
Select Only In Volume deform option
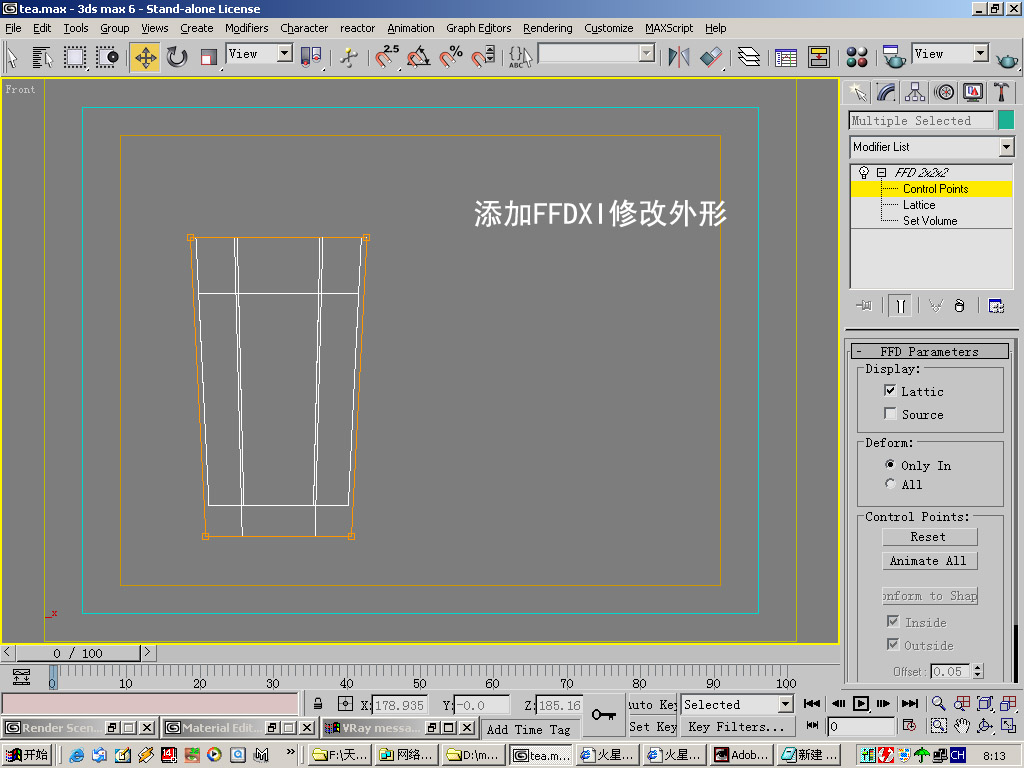pyautogui.click(x=889, y=464)
